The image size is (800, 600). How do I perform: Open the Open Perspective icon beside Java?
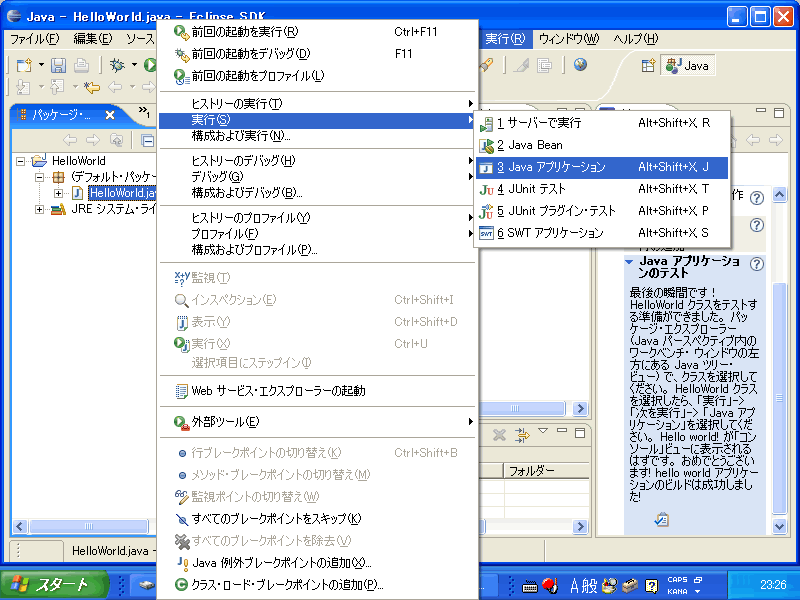click(x=648, y=65)
